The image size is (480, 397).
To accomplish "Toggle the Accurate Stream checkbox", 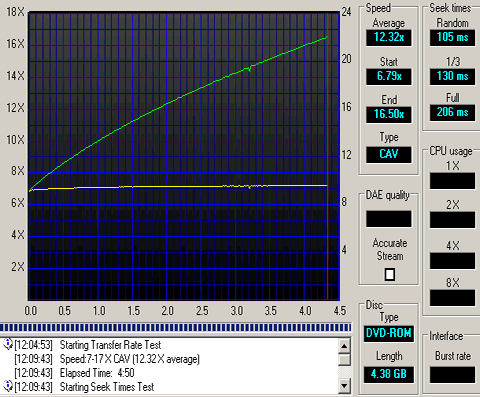I will pyautogui.click(x=389, y=274).
